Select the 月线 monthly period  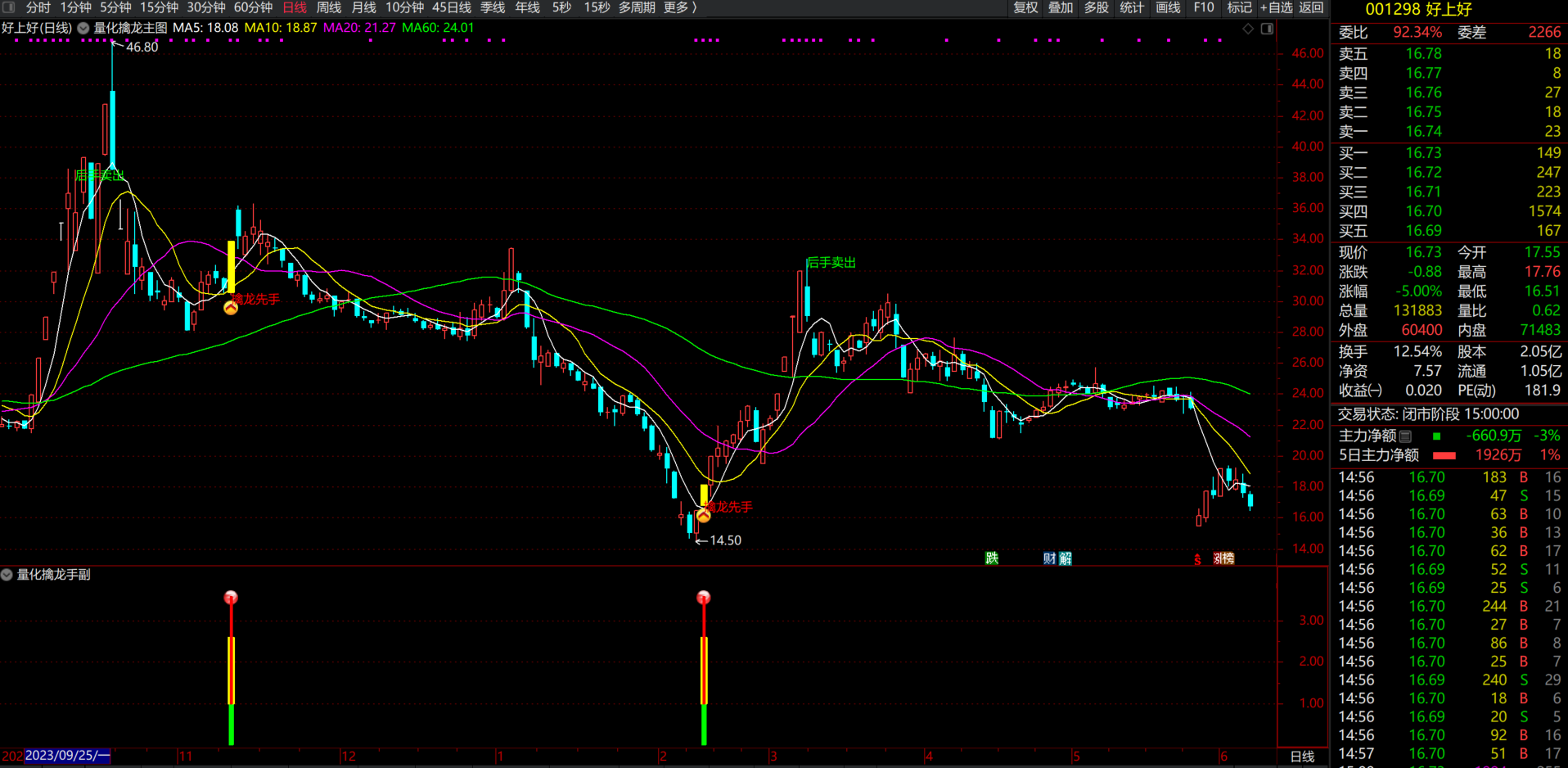[363, 7]
